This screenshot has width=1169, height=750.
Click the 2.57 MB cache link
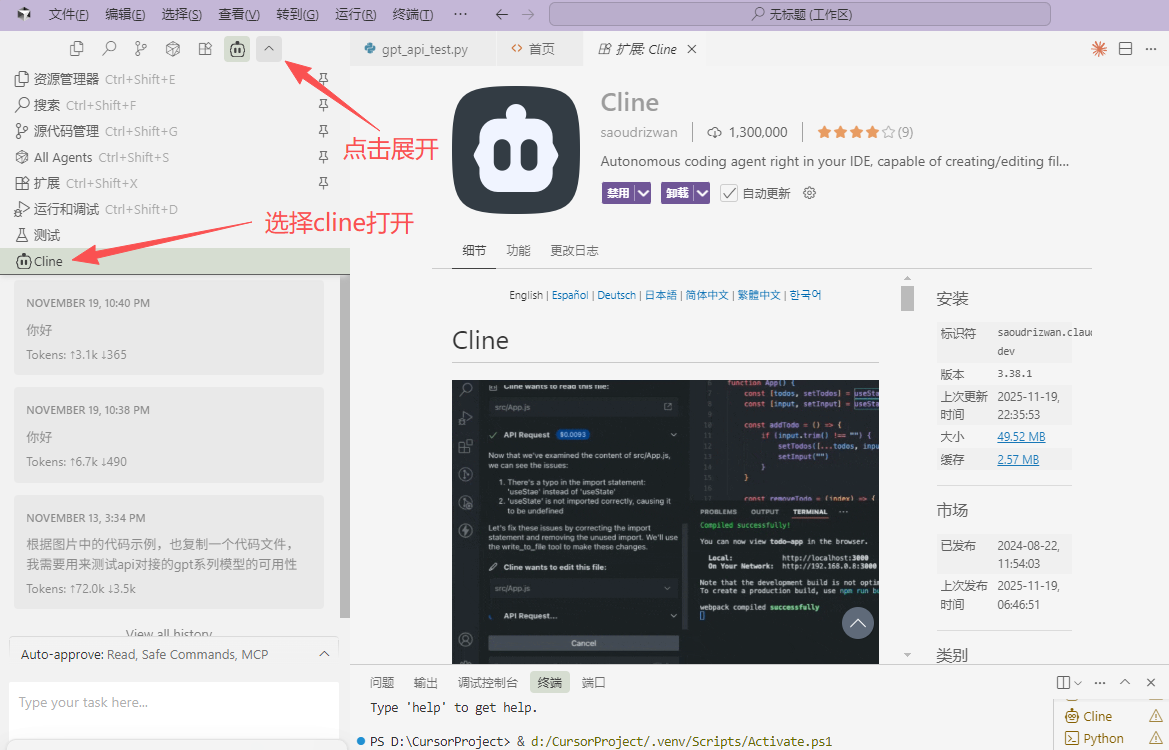pyautogui.click(x=1018, y=460)
